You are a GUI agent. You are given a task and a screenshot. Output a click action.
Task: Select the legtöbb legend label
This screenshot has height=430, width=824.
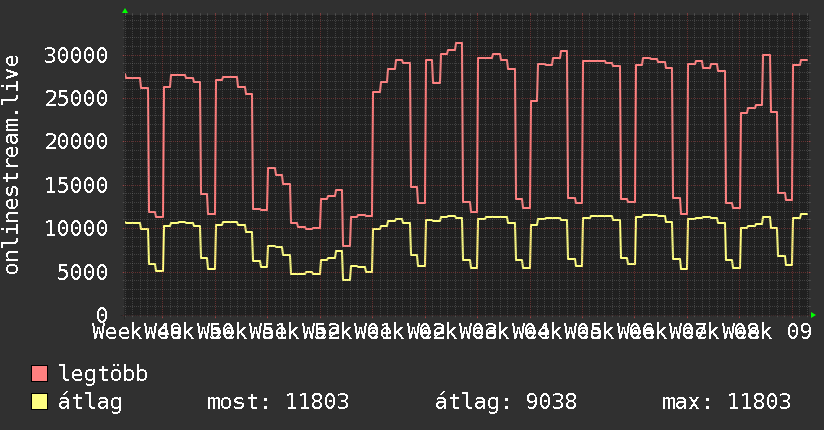tap(103, 374)
